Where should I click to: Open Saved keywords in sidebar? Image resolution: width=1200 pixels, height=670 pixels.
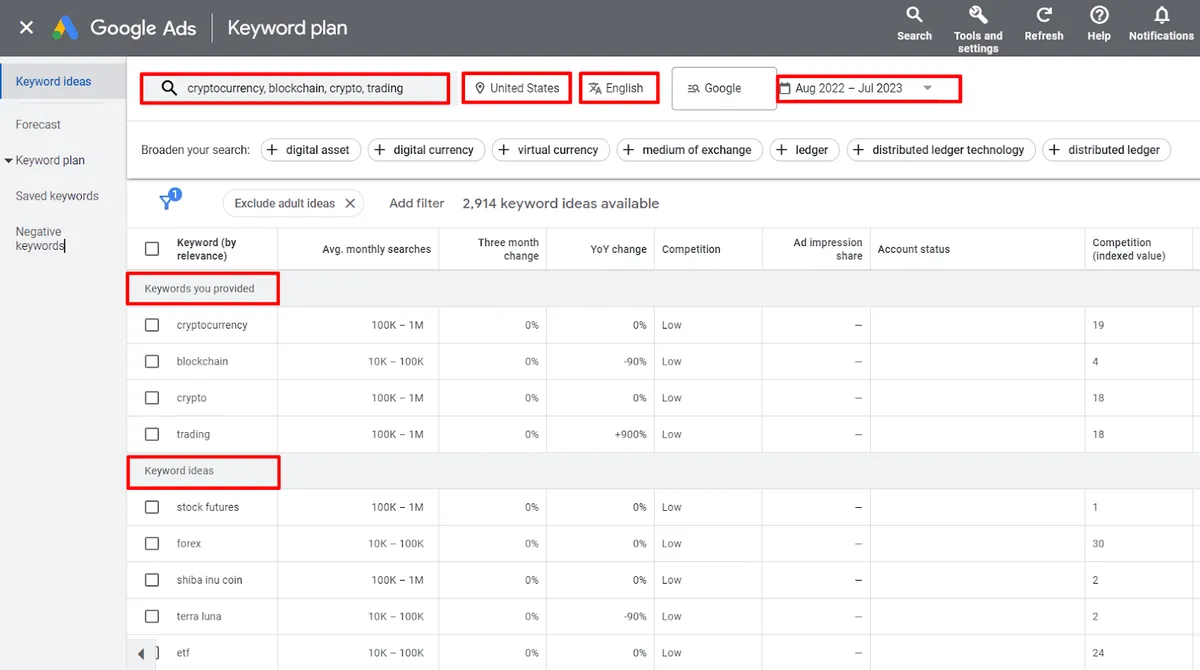[x=57, y=196]
